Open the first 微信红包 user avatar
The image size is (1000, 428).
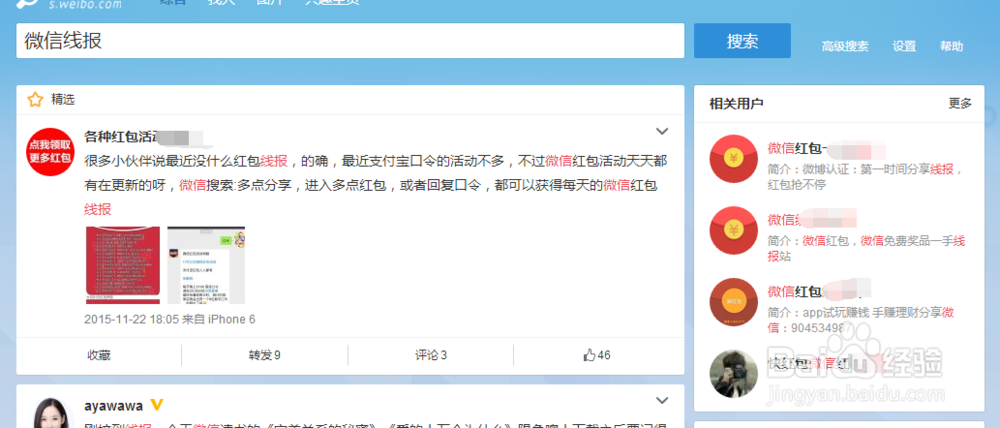733,159
